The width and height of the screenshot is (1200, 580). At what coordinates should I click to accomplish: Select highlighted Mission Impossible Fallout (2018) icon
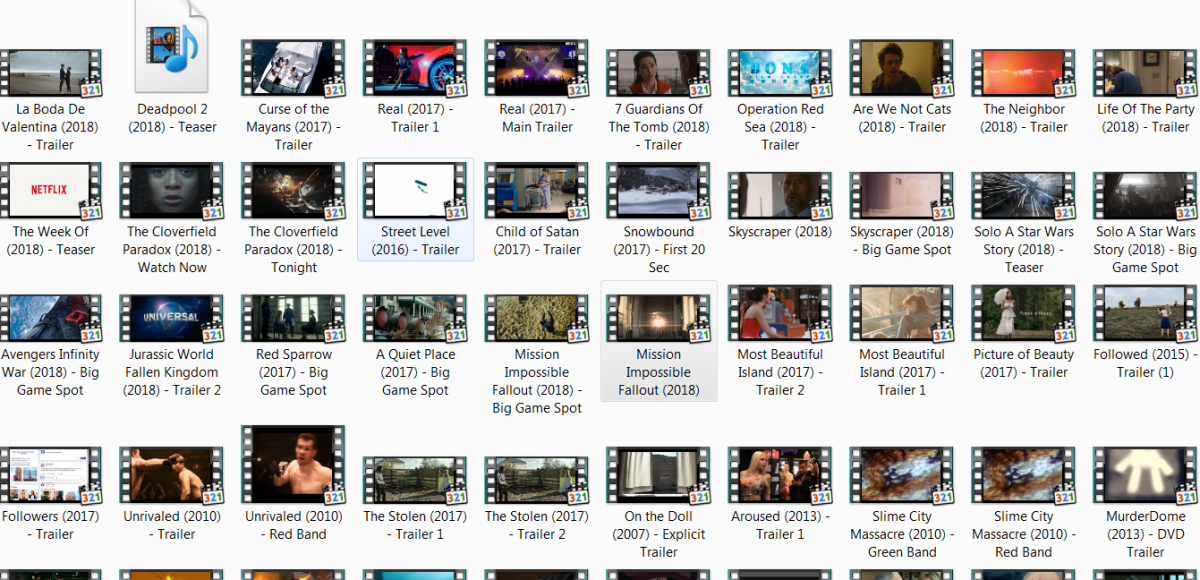pyautogui.click(x=660, y=319)
